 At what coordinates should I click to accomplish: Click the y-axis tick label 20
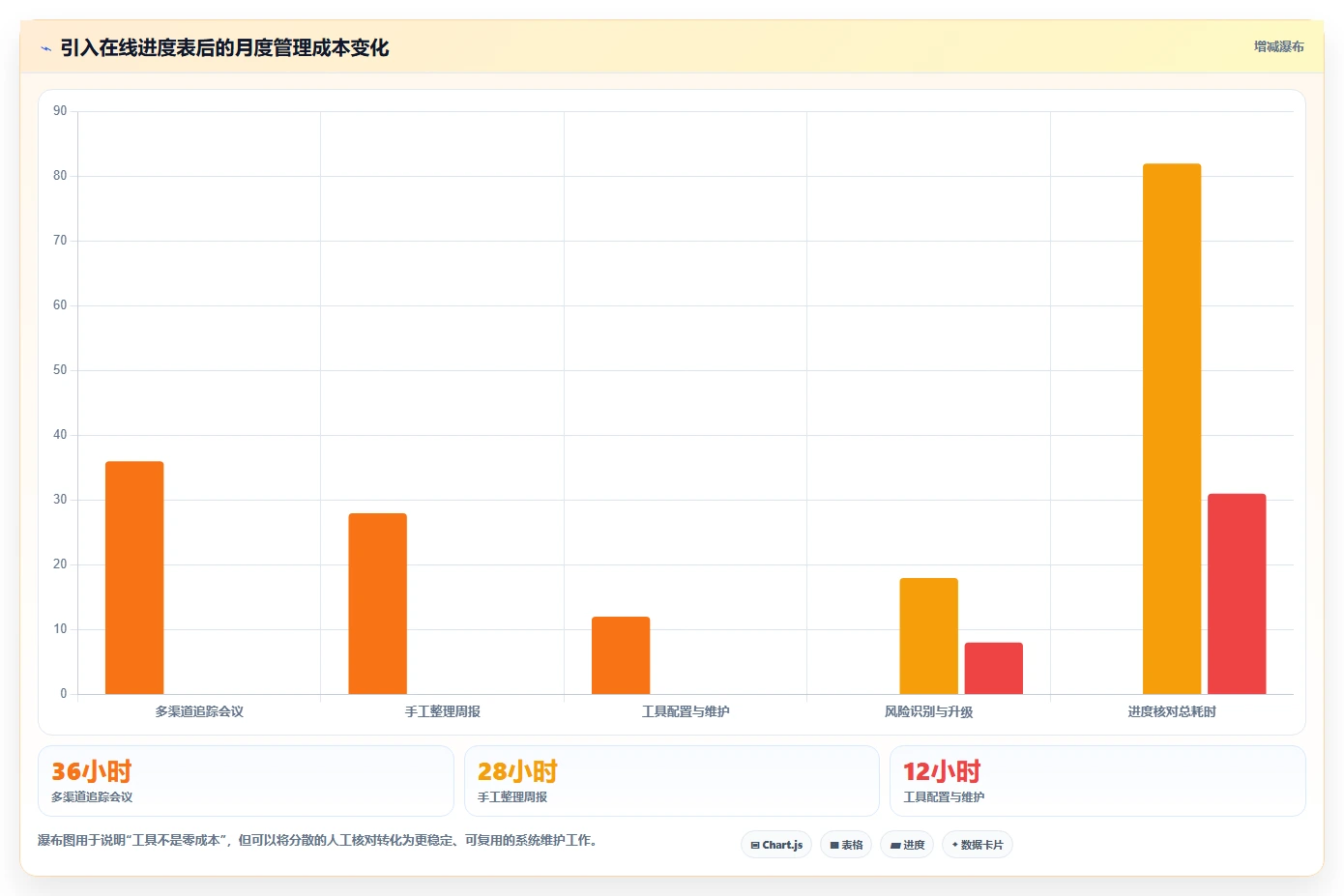(60, 564)
